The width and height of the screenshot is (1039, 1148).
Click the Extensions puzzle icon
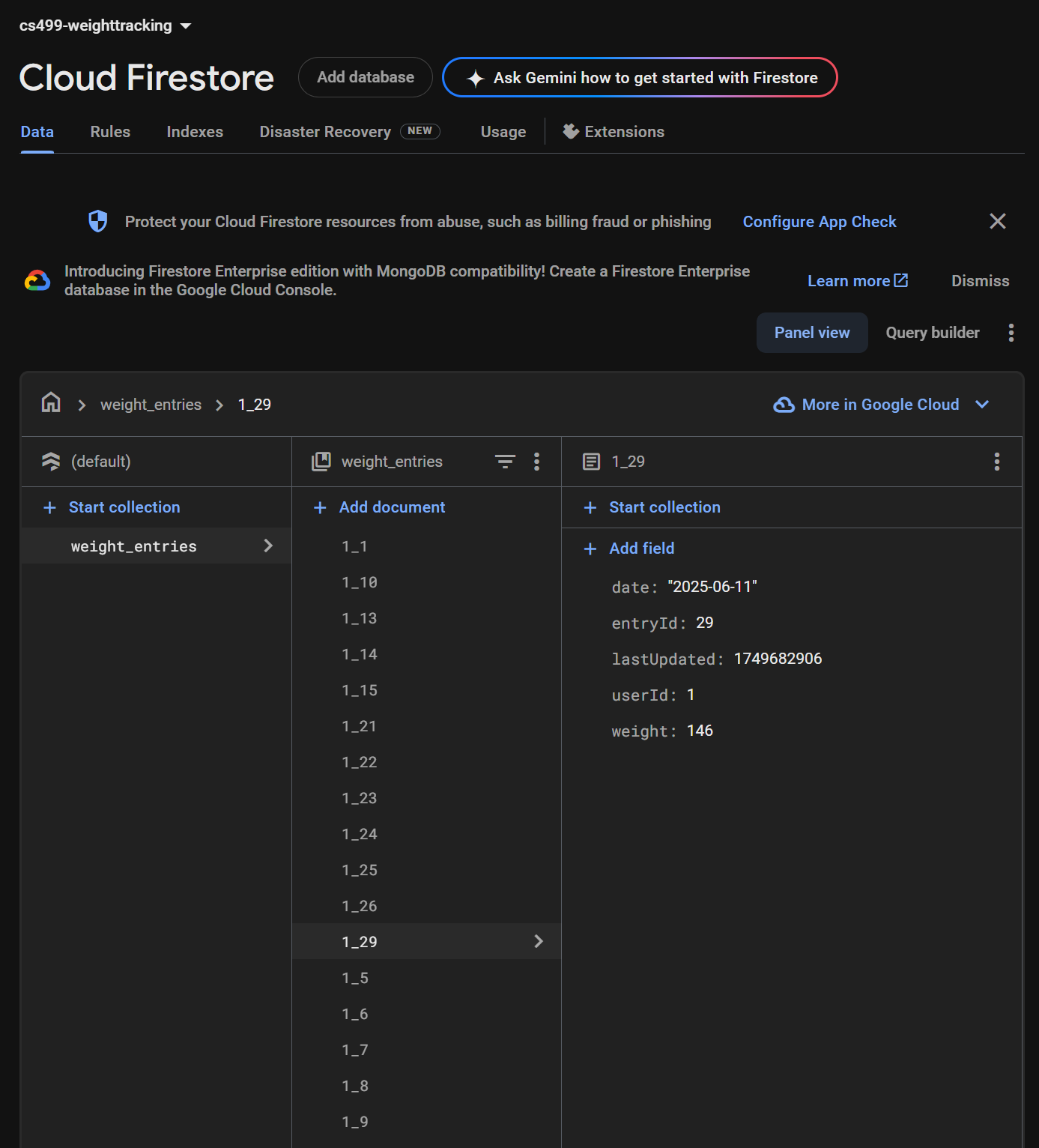[x=571, y=131]
